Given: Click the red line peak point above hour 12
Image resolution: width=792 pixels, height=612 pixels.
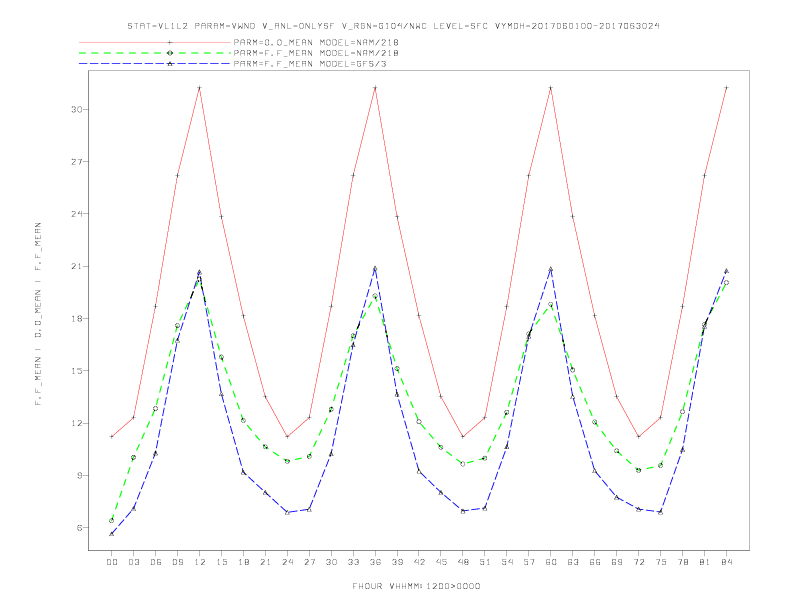Looking at the screenshot, I should pyautogui.click(x=200, y=88).
